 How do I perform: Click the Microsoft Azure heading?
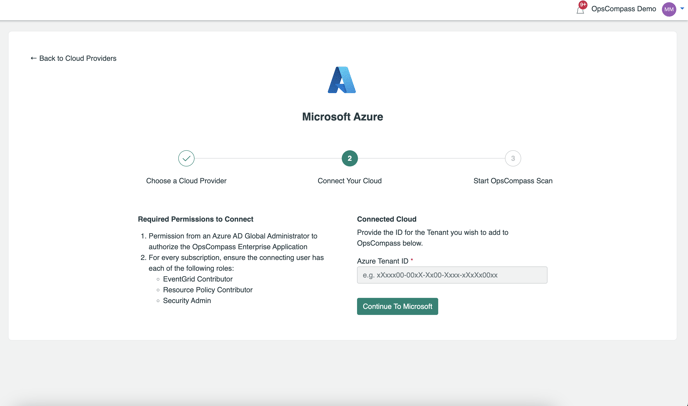coord(343,117)
